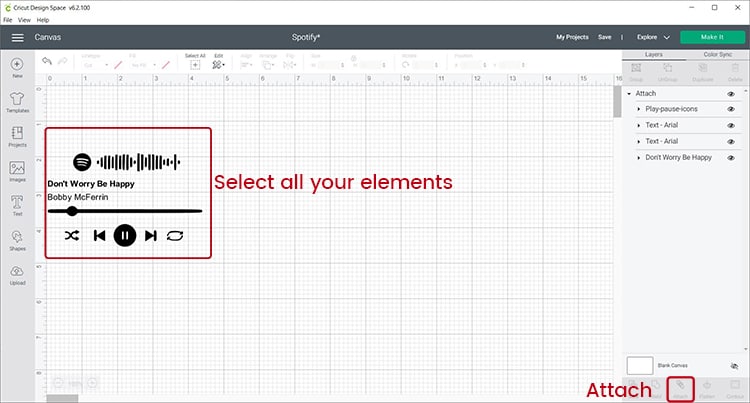The width and height of the screenshot is (750, 403).
Task: Open My Projects
Action: click(572, 37)
